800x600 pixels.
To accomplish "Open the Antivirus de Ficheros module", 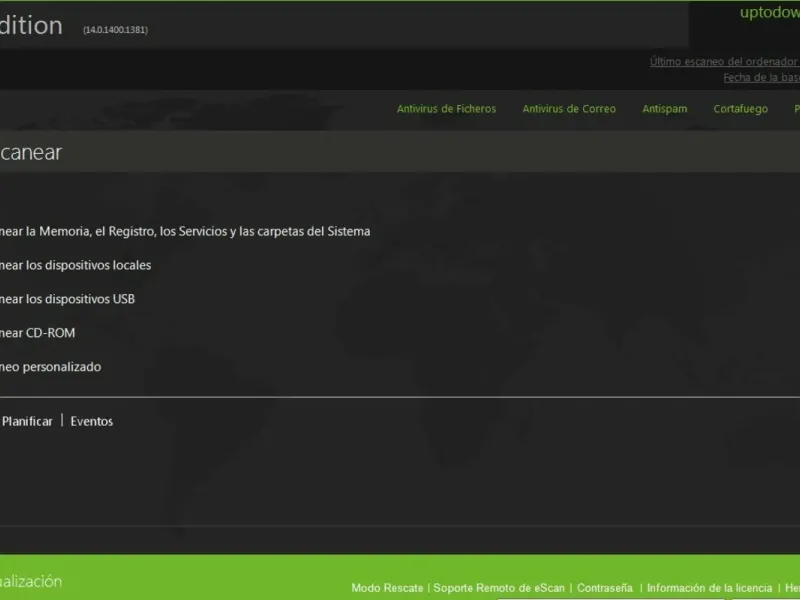I will pos(446,109).
